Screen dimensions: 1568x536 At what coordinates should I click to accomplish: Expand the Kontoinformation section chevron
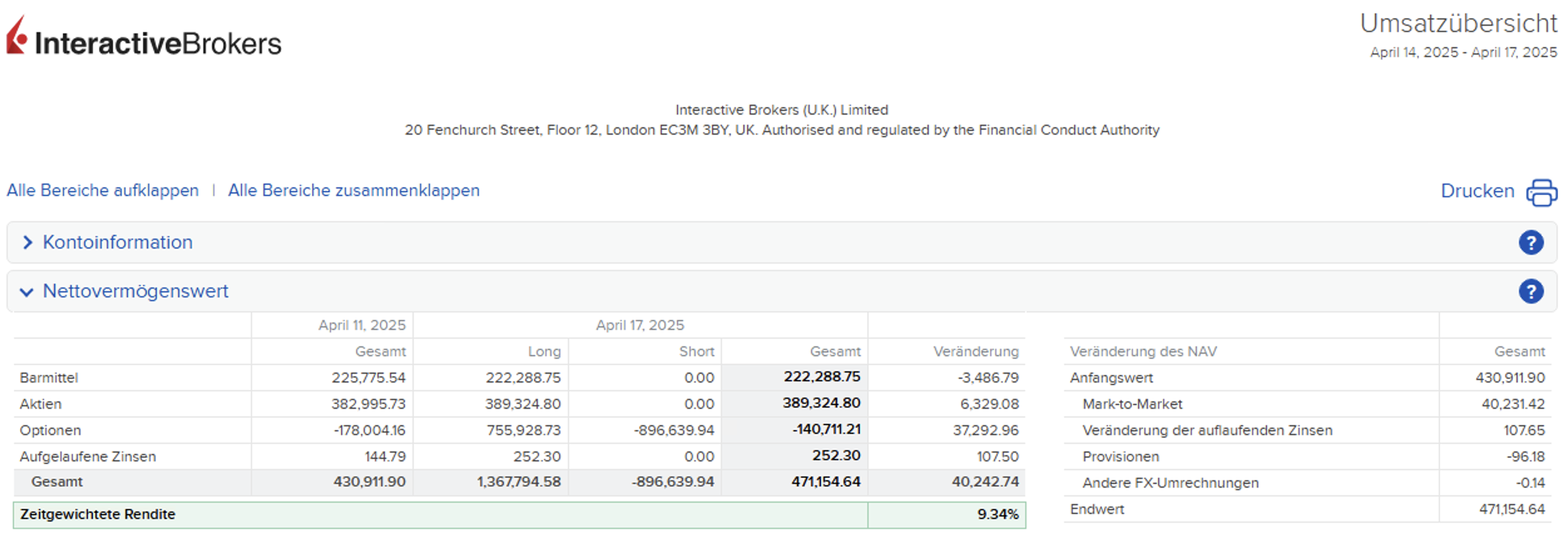[27, 242]
